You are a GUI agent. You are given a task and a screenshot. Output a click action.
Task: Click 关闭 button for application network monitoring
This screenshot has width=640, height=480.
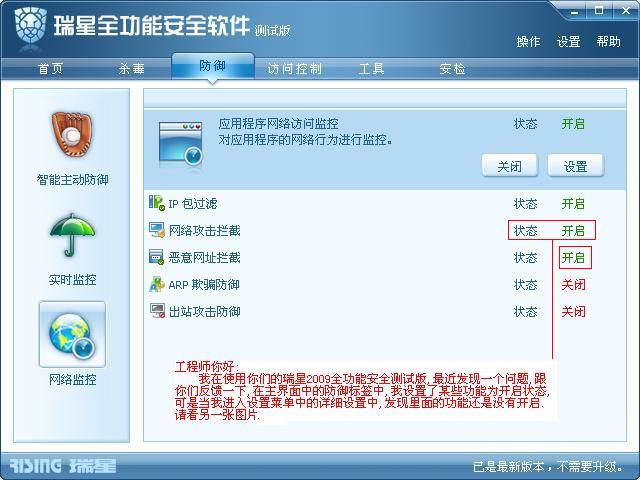[509, 166]
